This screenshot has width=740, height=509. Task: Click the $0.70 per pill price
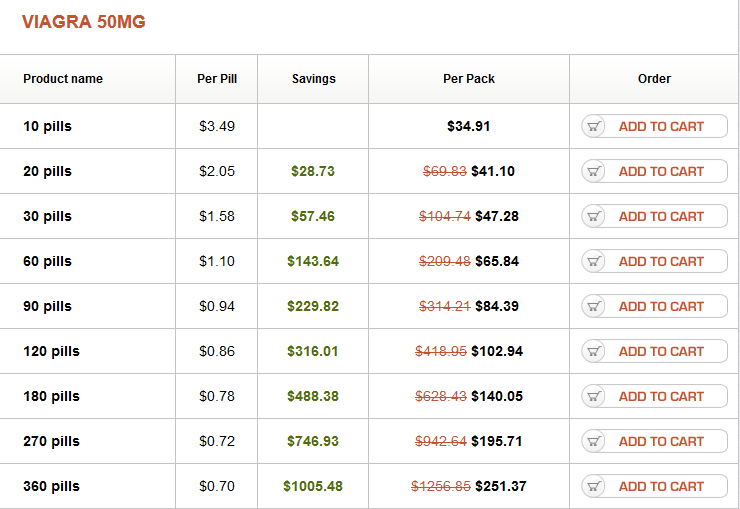pos(217,486)
